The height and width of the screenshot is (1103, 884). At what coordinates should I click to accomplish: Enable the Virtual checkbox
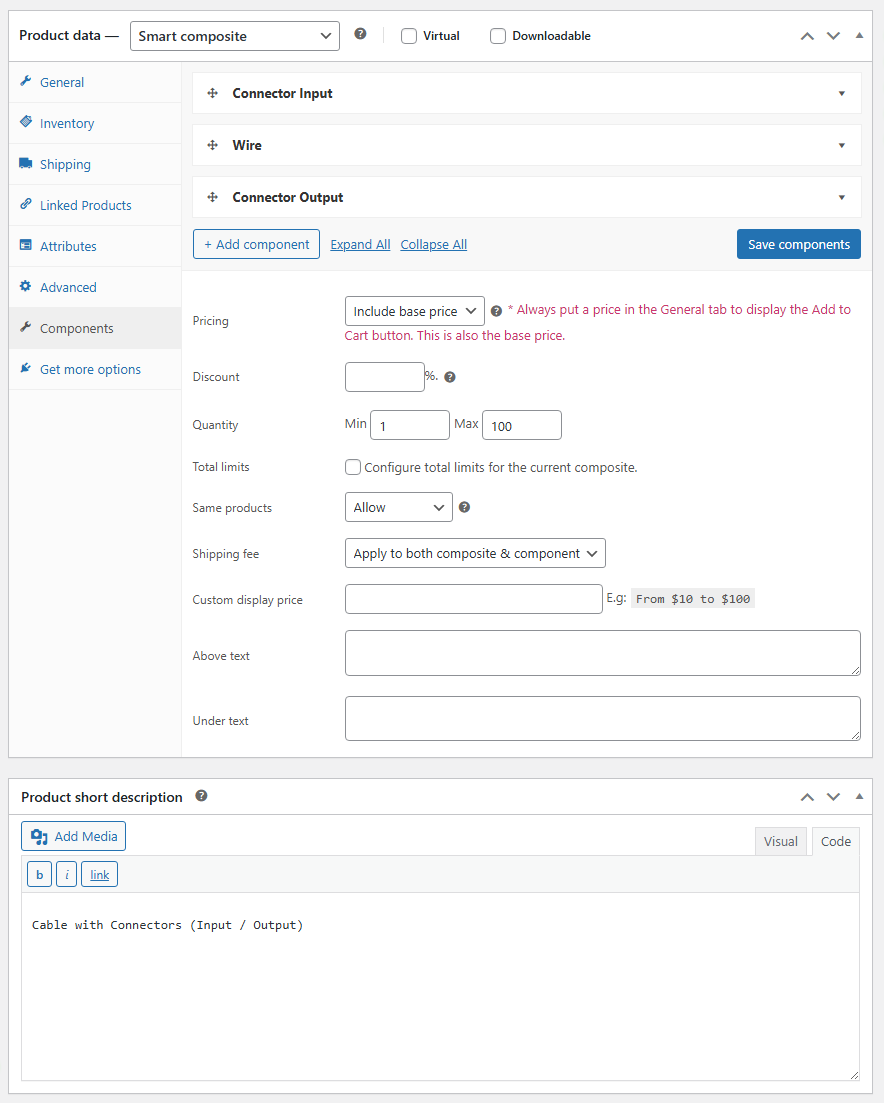point(409,36)
